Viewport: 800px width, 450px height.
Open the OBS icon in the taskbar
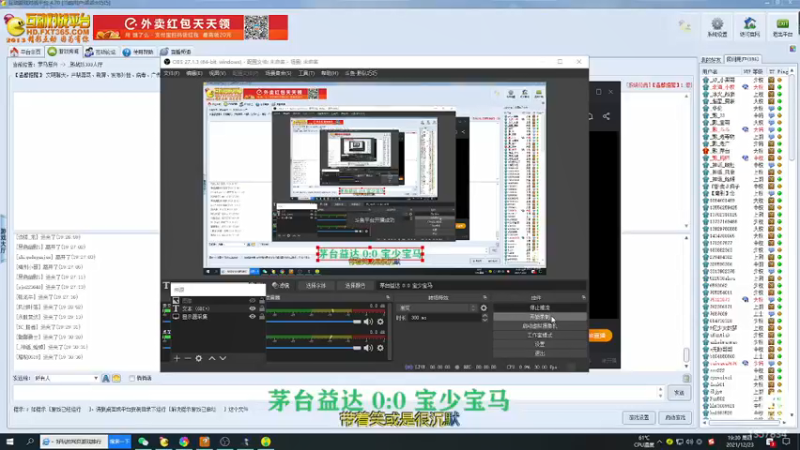click(x=225, y=441)
